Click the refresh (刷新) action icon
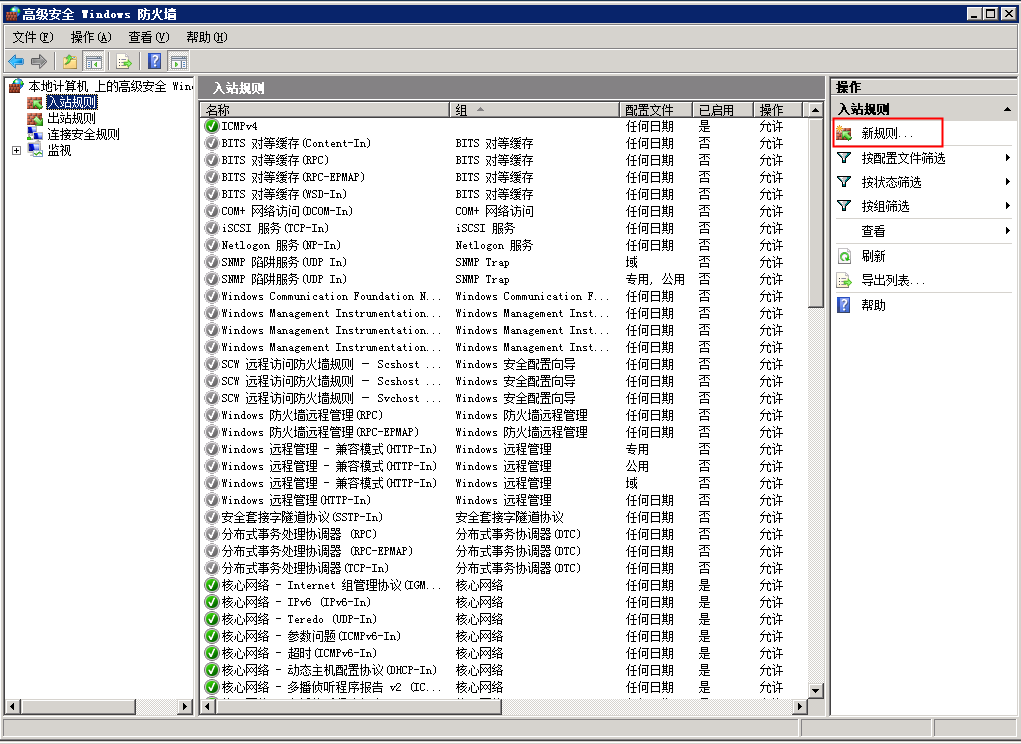 click(844, 257)
